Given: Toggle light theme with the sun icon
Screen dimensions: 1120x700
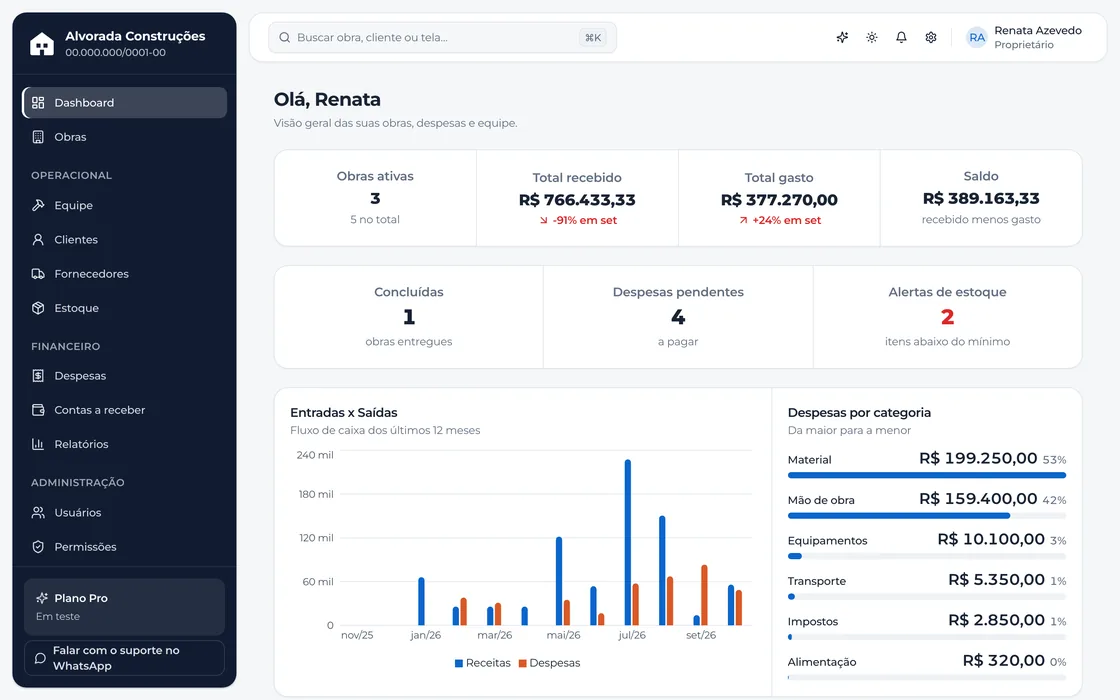Looking at the screenshot, I should click(871, 37).
